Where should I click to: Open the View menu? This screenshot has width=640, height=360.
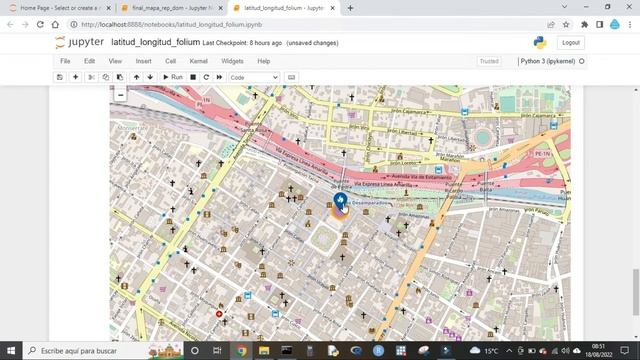pyautogui.click(x=115, y=61)
